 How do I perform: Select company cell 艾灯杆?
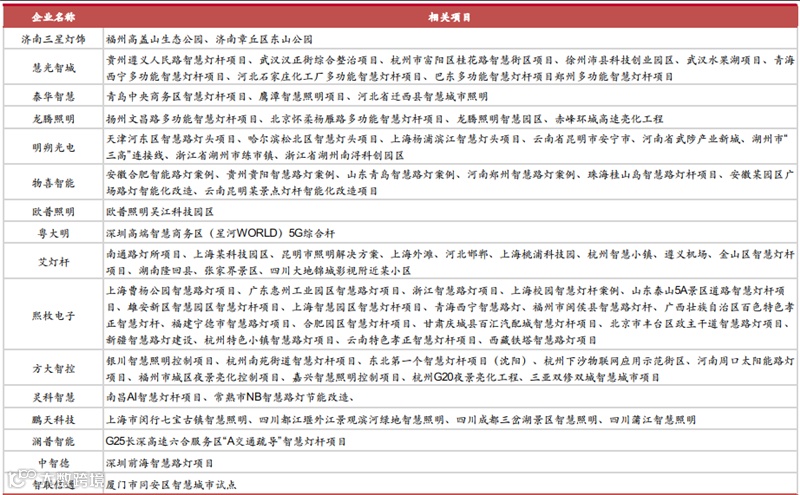tap(53, 262)
